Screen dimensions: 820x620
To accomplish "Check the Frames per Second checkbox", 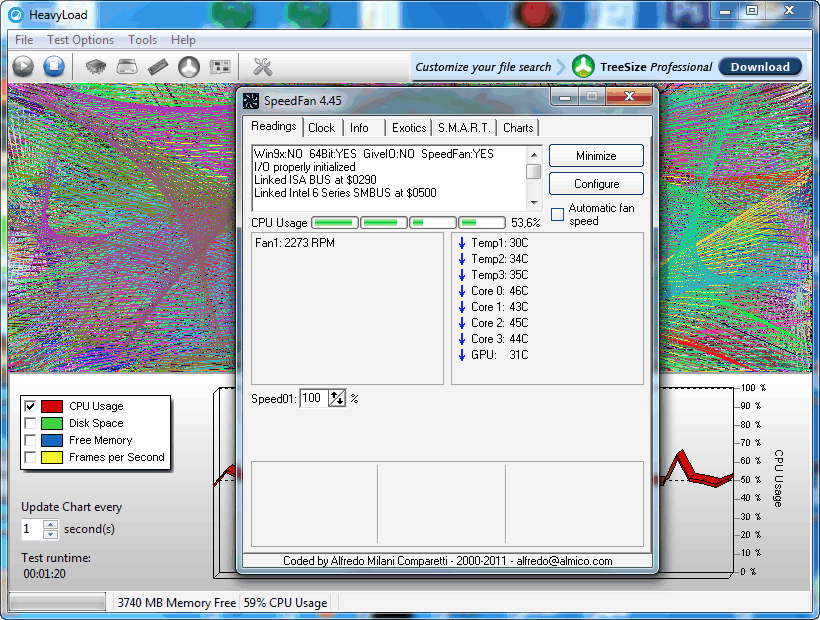I will [x=30, y=457].
